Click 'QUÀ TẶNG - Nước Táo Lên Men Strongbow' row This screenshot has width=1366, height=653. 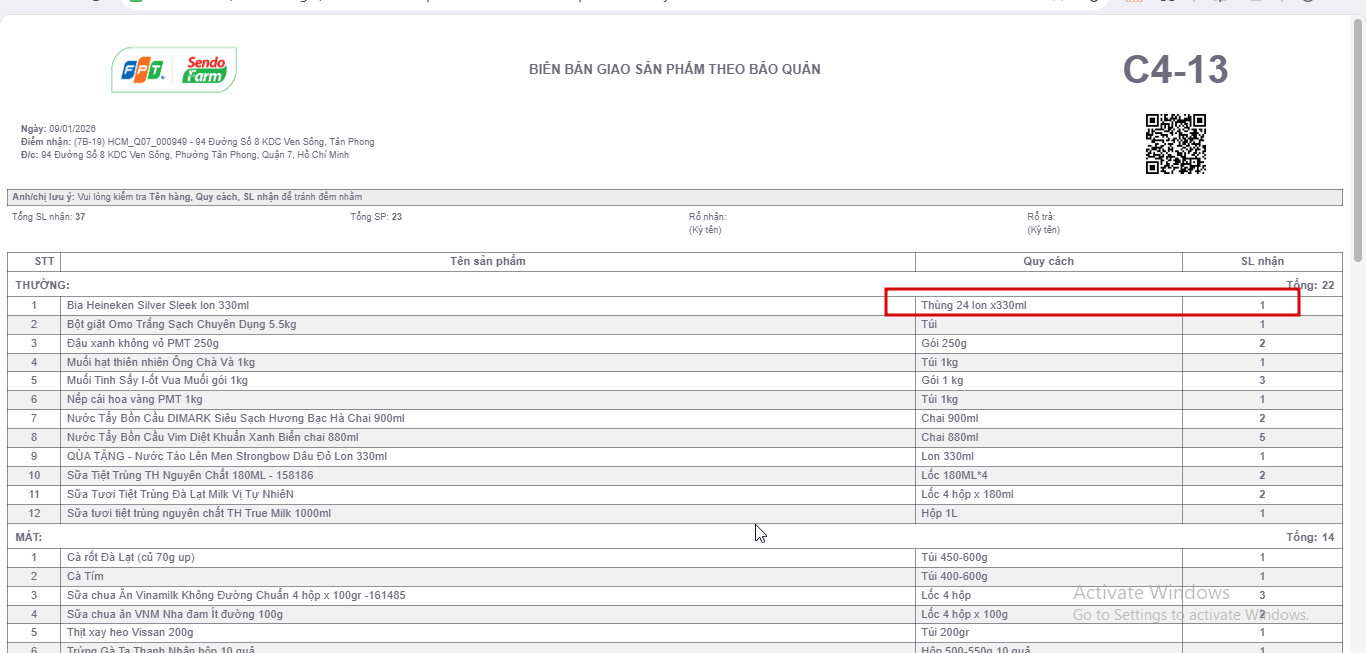[675, 456]
